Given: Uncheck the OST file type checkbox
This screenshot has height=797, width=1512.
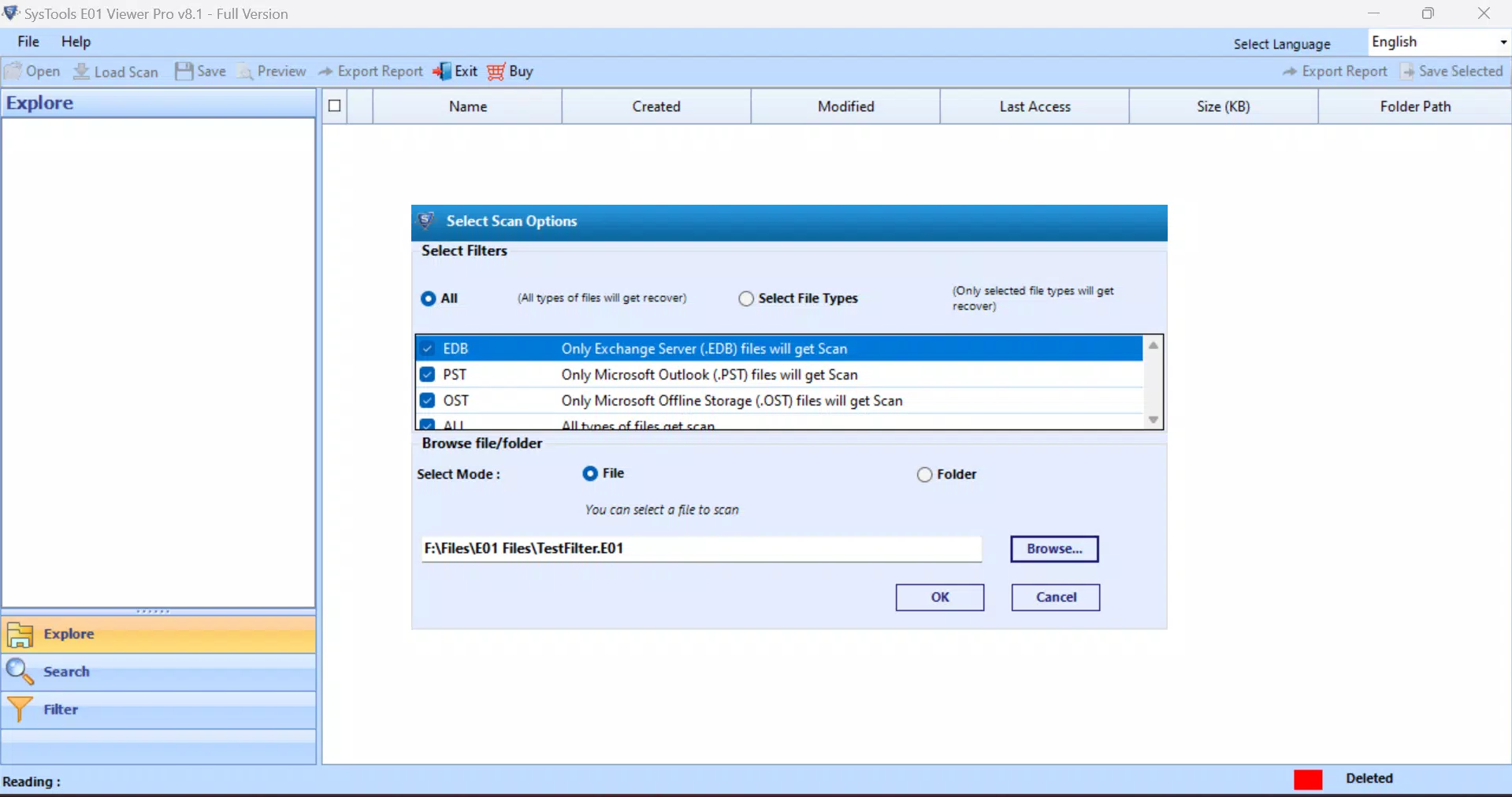Looking at the screenshot, I should click(x=427, y=400).
